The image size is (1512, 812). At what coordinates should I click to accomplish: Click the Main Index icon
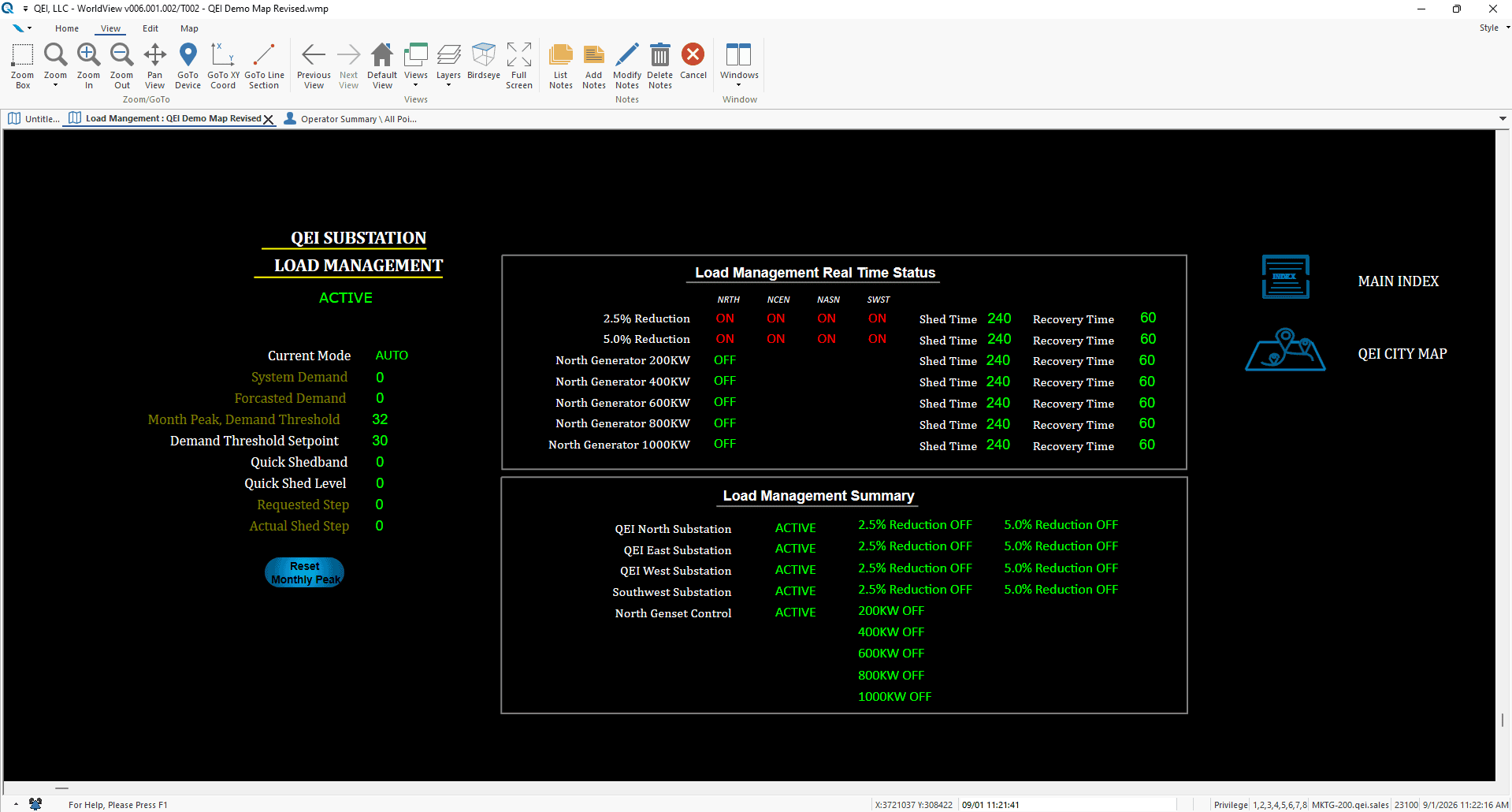pyautogui.click(x=1285, y=277)
